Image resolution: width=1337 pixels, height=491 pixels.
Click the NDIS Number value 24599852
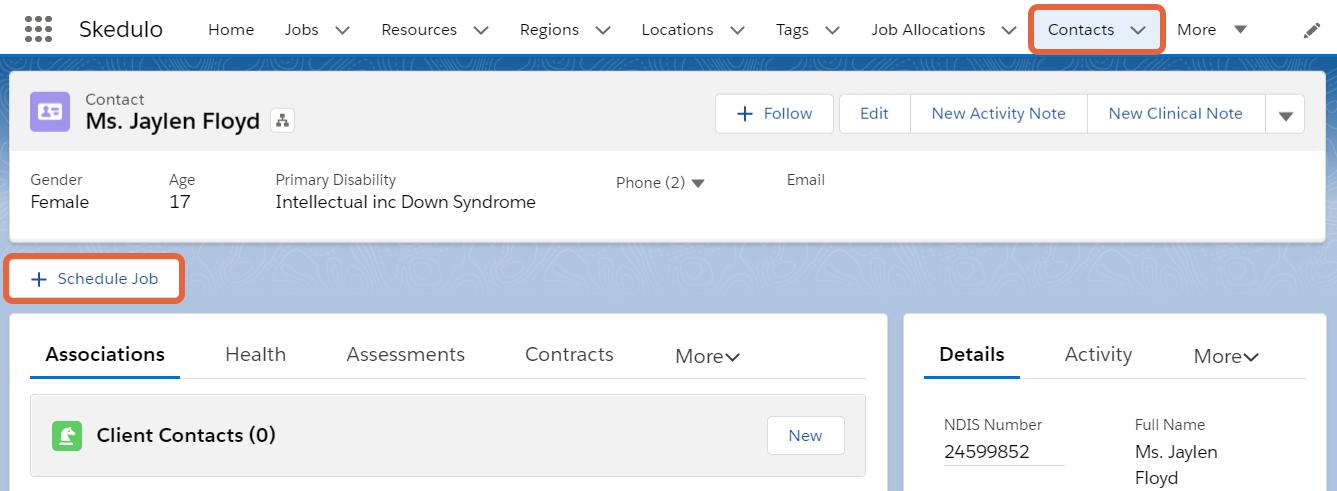(x=986, y=451)
